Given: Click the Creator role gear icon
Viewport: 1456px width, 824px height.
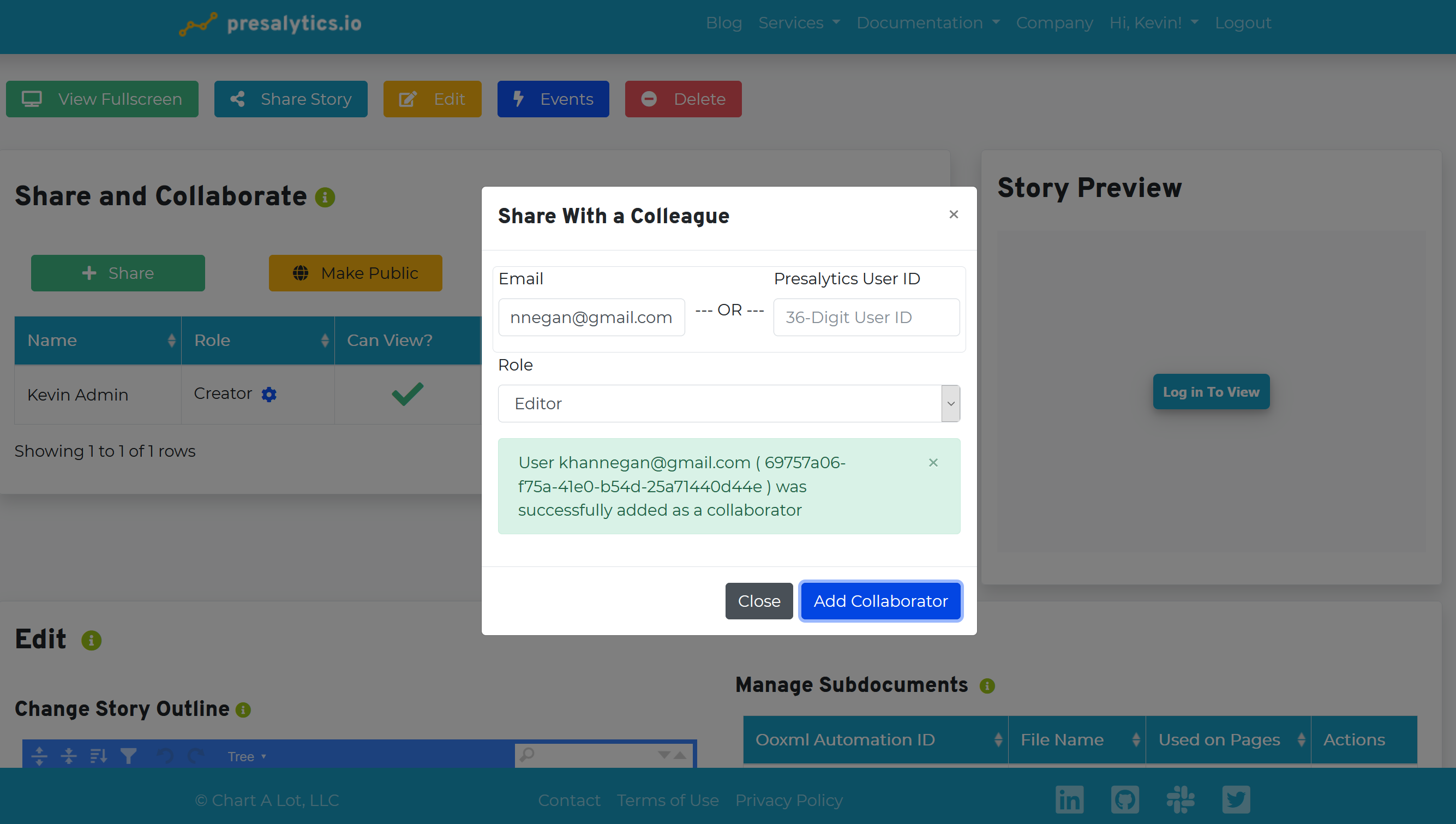Looking at the screenshot, I should tap(269, 394).
